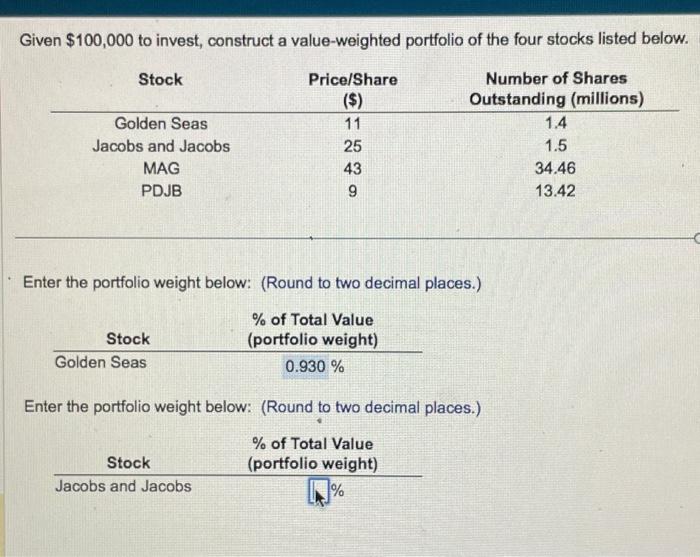Click the percent sign beside the empty input
This screenshot has width=700, height=557.
click(338, 490)
